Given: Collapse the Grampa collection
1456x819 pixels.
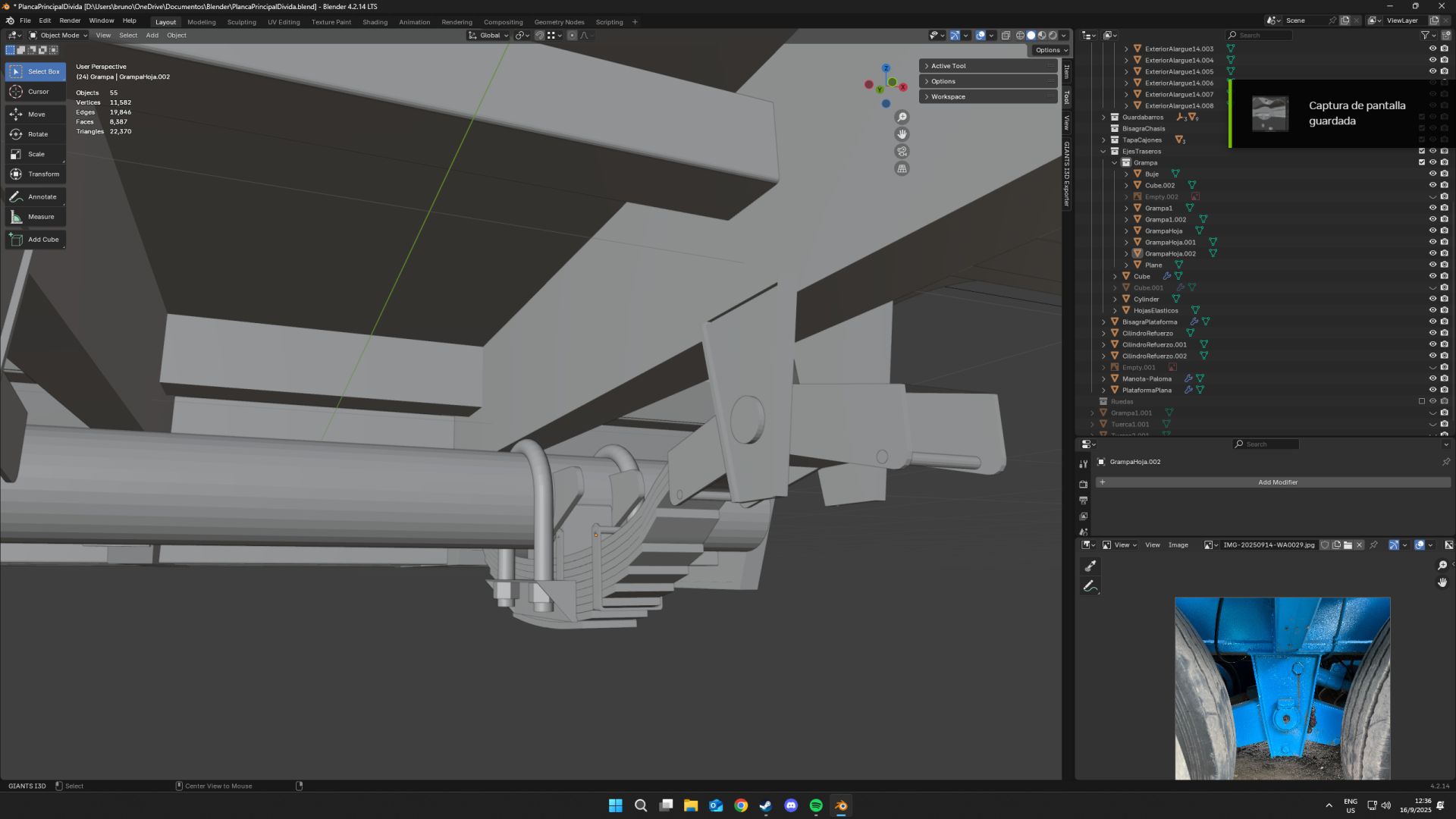Looking at the screenshot, I should tap(1115, 162).
